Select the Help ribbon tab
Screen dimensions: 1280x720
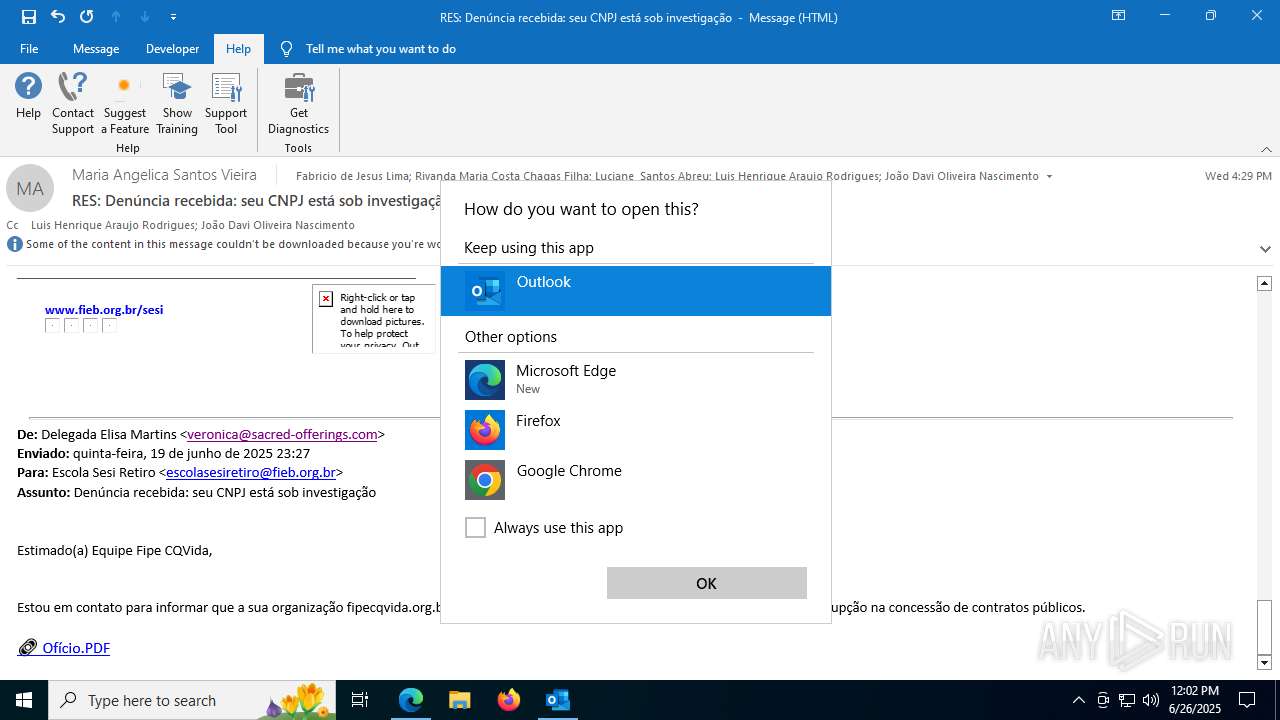(x=238, y=48)
